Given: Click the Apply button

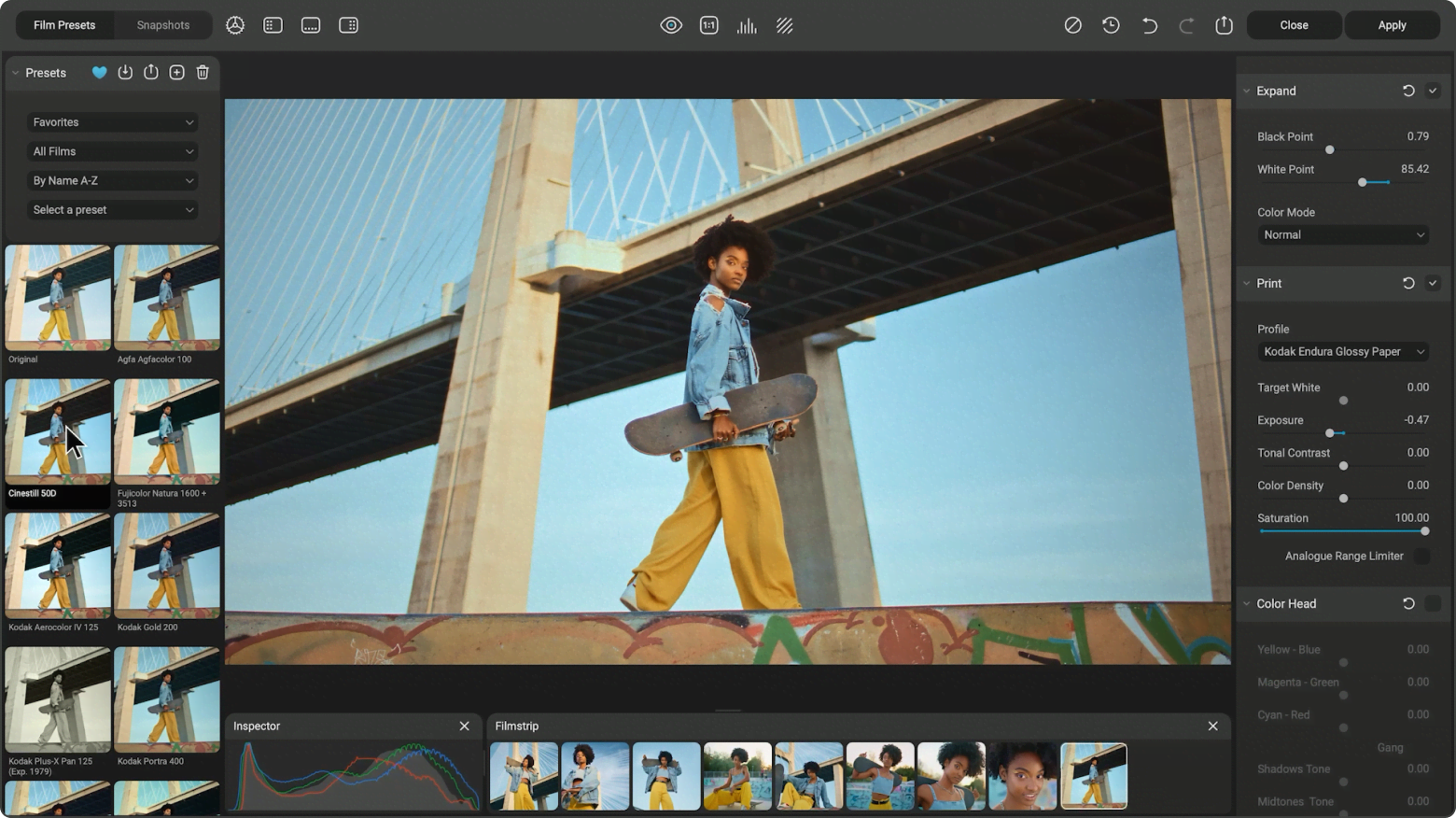Looking at the screenshot, I should pos(1392,25).
